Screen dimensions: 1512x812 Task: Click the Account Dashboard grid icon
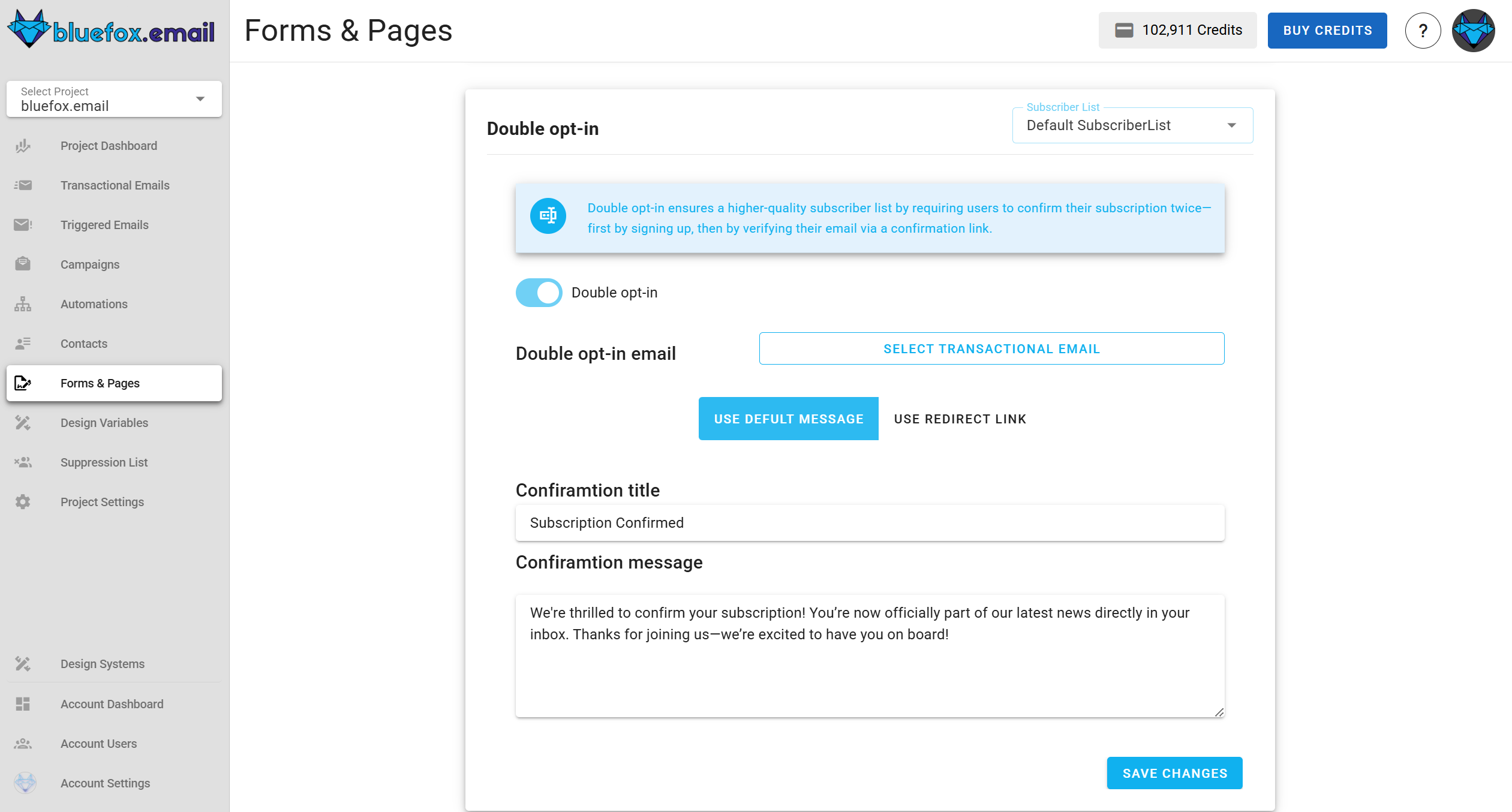pyautogui.click(x=23, y=704)
